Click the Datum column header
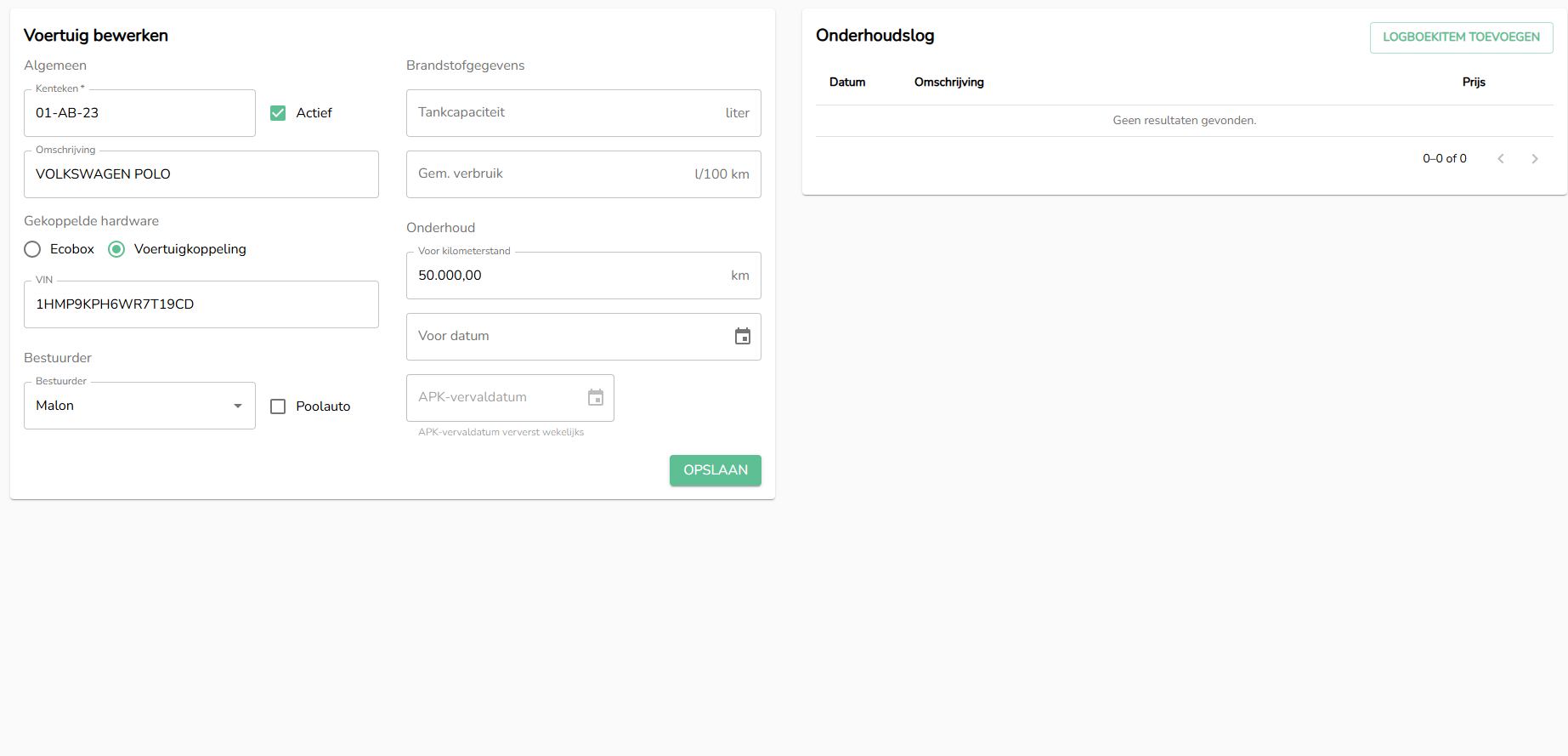 [x=847, y=82]
